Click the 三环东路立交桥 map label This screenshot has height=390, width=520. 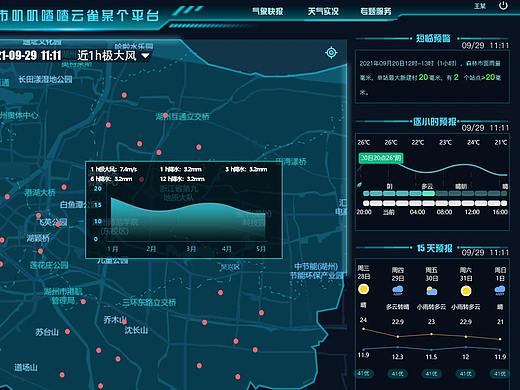(x=149, y=302)
